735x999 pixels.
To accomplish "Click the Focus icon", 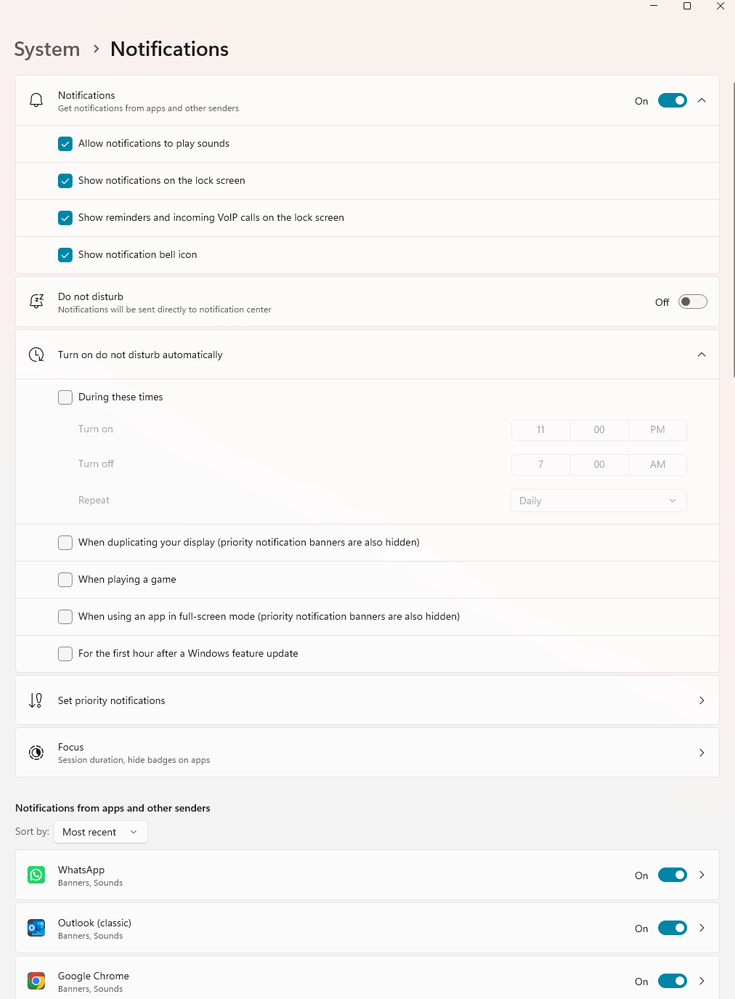I will (x=37, y=753).
